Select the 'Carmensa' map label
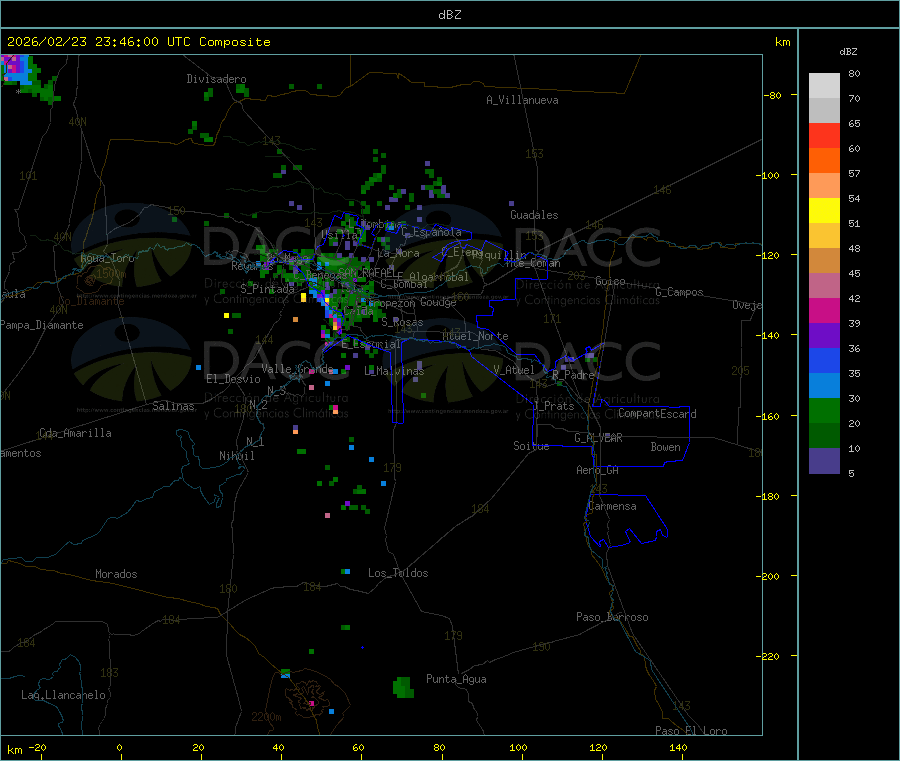The image size is (900, 761). [x=612, y=506]
